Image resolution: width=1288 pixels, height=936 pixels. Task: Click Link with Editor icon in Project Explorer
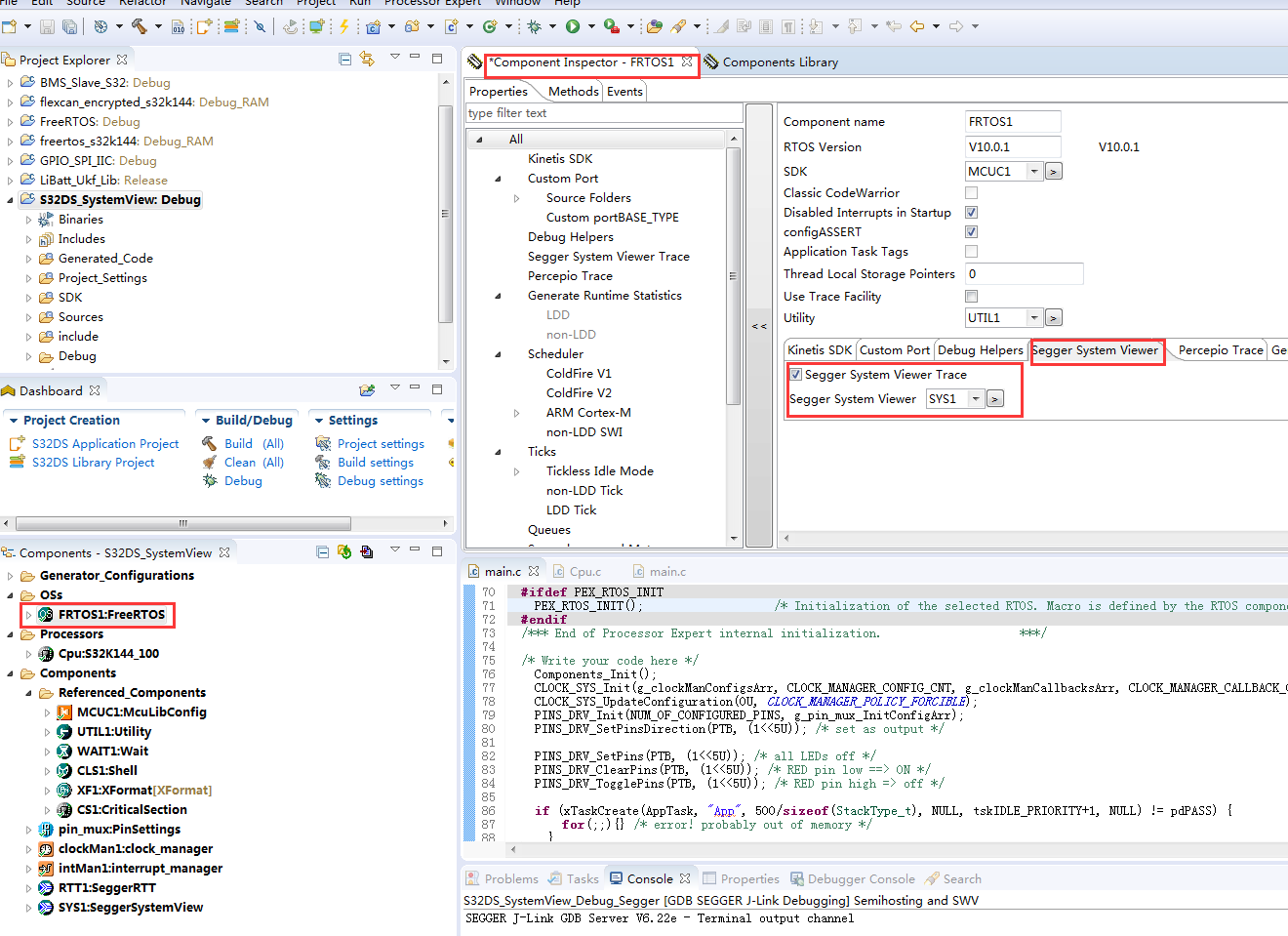point(367,60)
